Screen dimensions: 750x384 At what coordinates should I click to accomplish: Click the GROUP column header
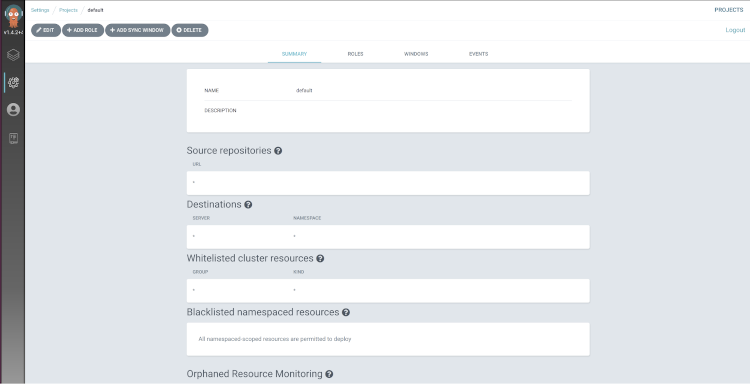click(x=200, y=272)
